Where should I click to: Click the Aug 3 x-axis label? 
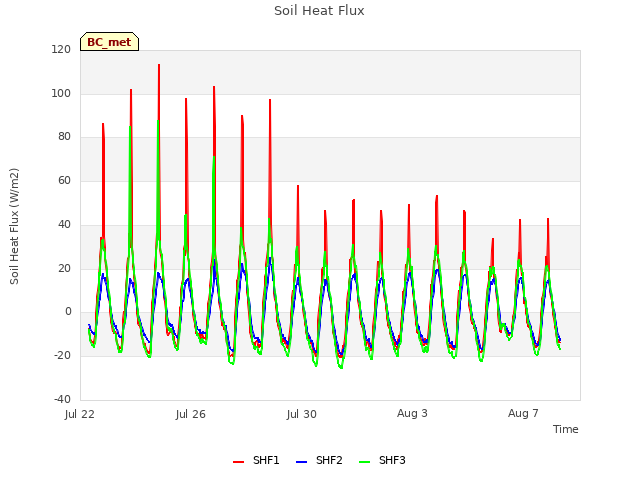pyautogui.click(x=412, y=413)
